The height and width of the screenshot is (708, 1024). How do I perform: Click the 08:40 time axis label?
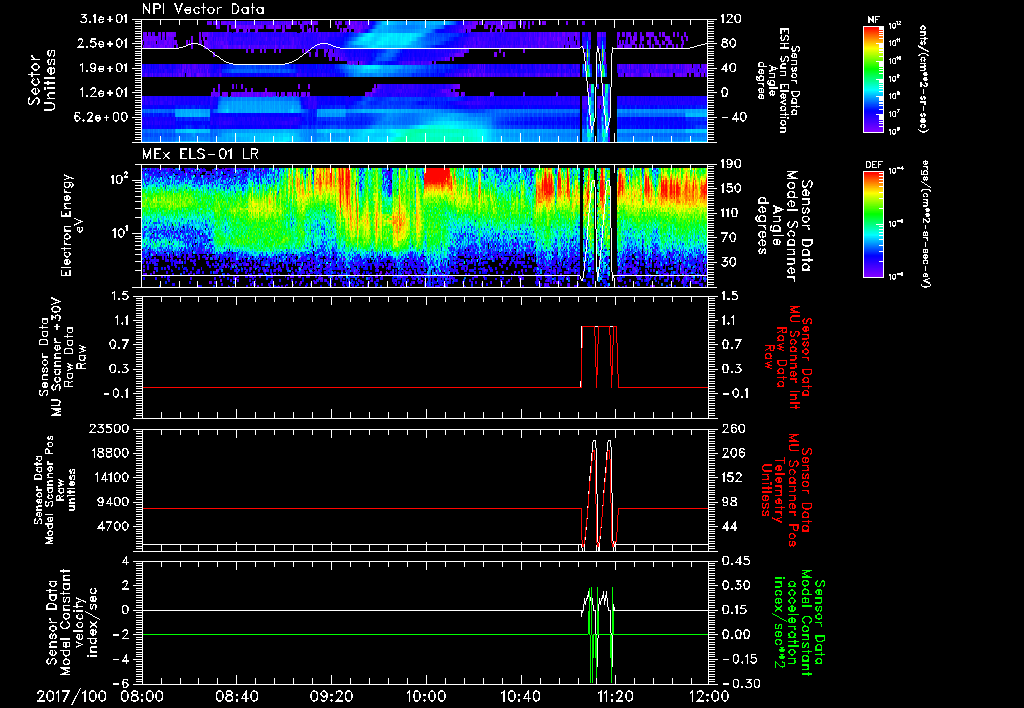click(237, 696)
